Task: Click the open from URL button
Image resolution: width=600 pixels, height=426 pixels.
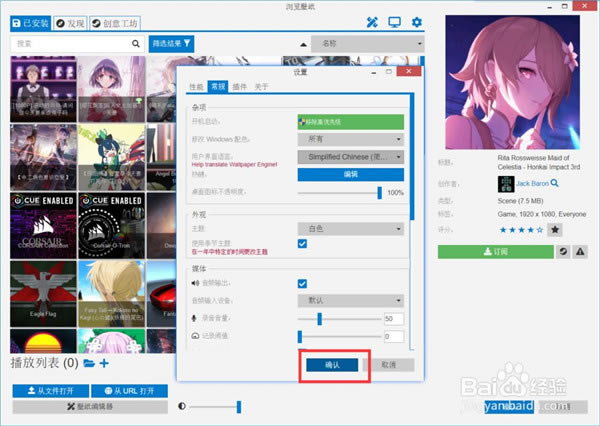Action: click(129, 391)
